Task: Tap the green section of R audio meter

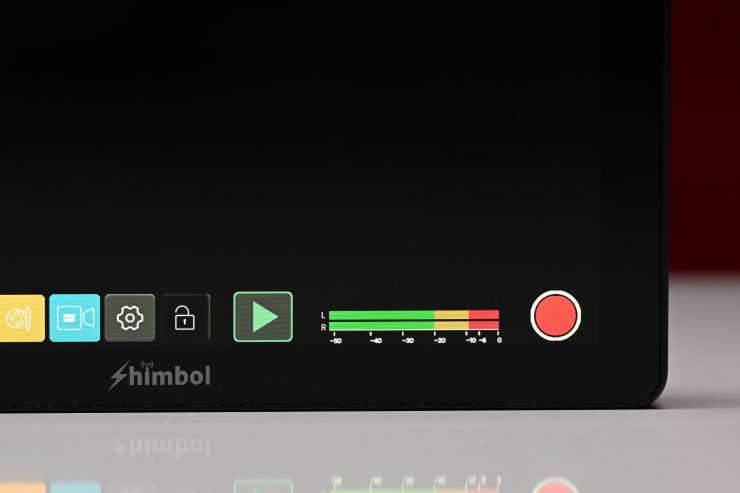Action: (x=381, y=326)
